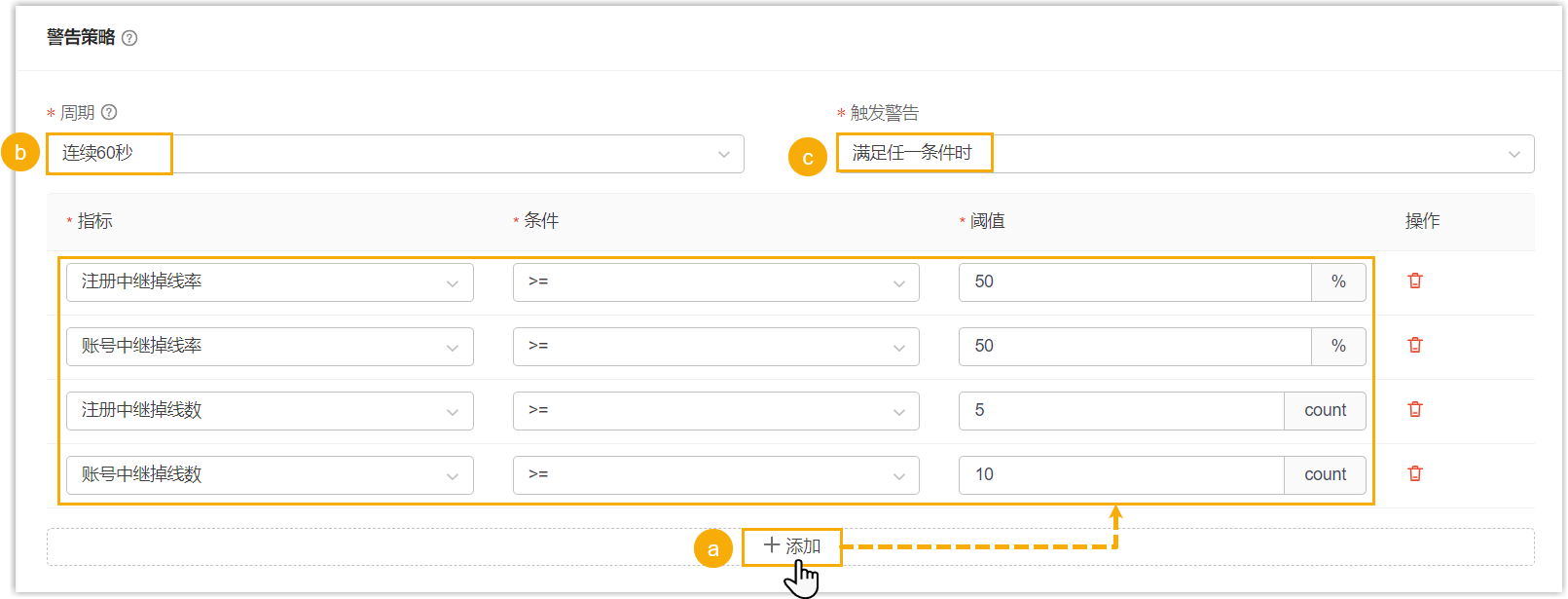Click help icon next to 警告策略 title
This screenshot has height=599, width=1568.
coord(129,38)
